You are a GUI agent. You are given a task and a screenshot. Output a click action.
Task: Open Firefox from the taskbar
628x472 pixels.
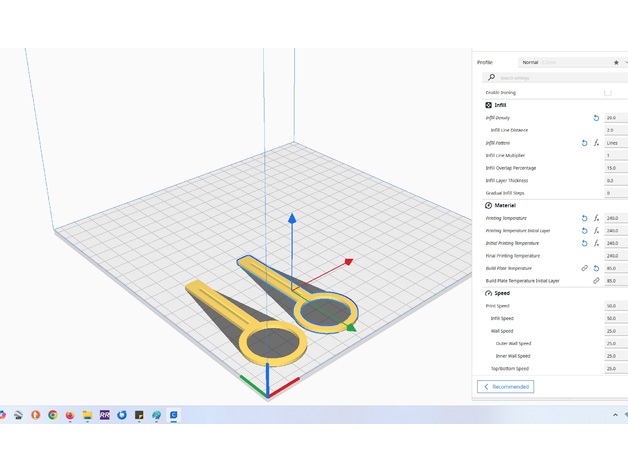[x=69, y=414]
